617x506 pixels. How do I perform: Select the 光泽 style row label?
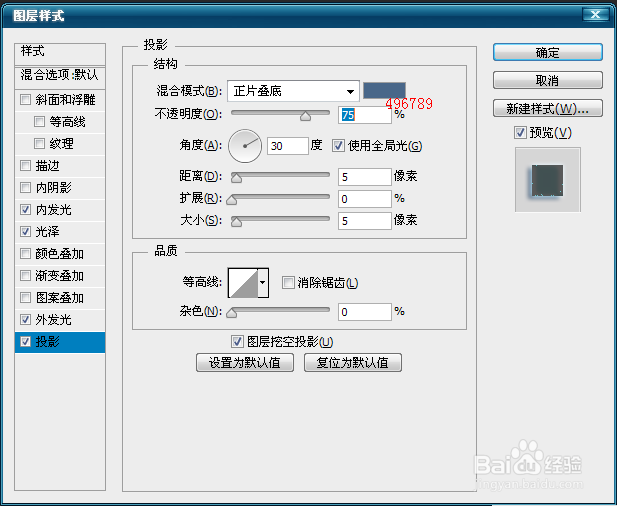(47, 232)
